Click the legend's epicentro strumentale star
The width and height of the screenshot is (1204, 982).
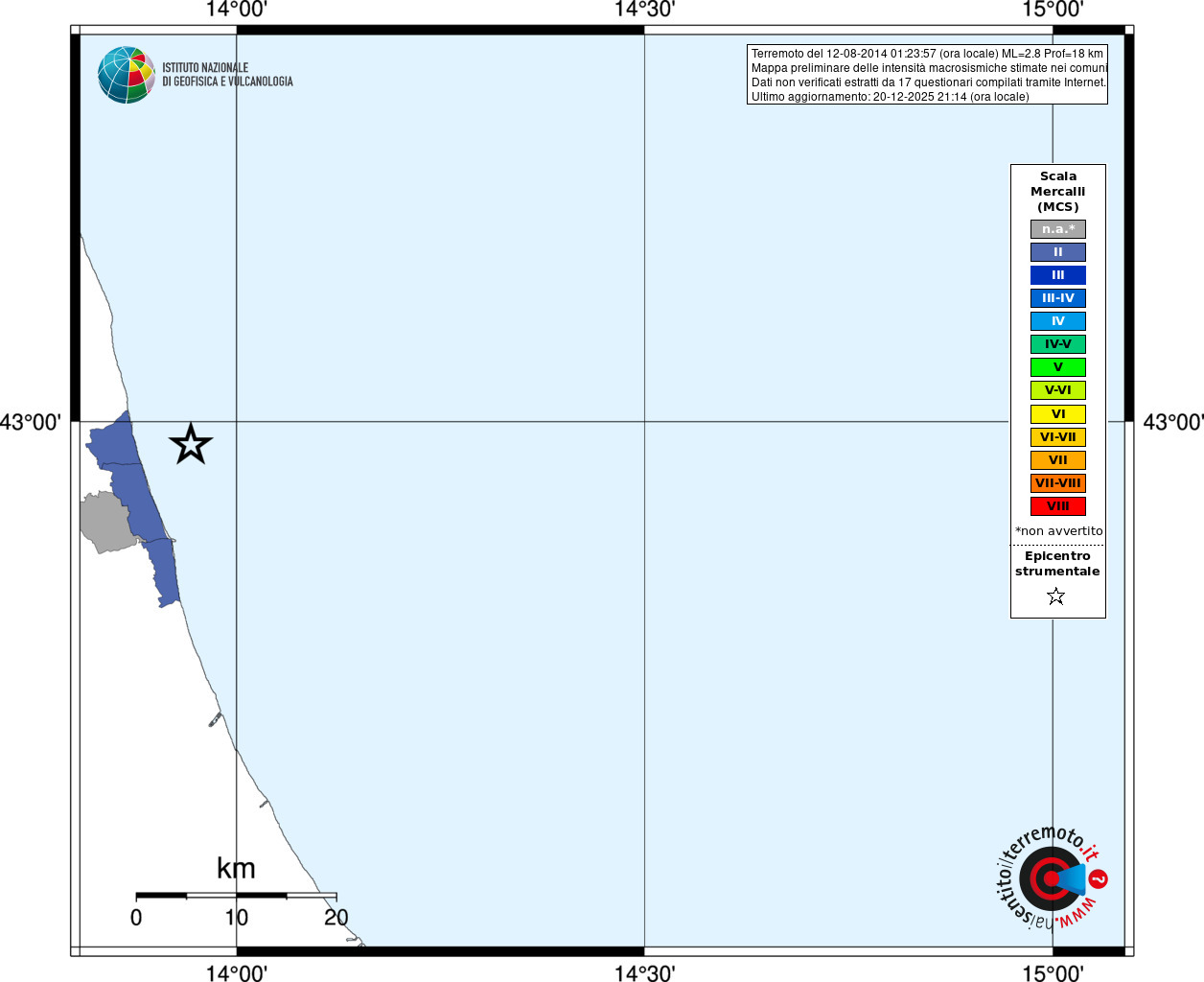pyautogui.click(x=1056, y=596)
